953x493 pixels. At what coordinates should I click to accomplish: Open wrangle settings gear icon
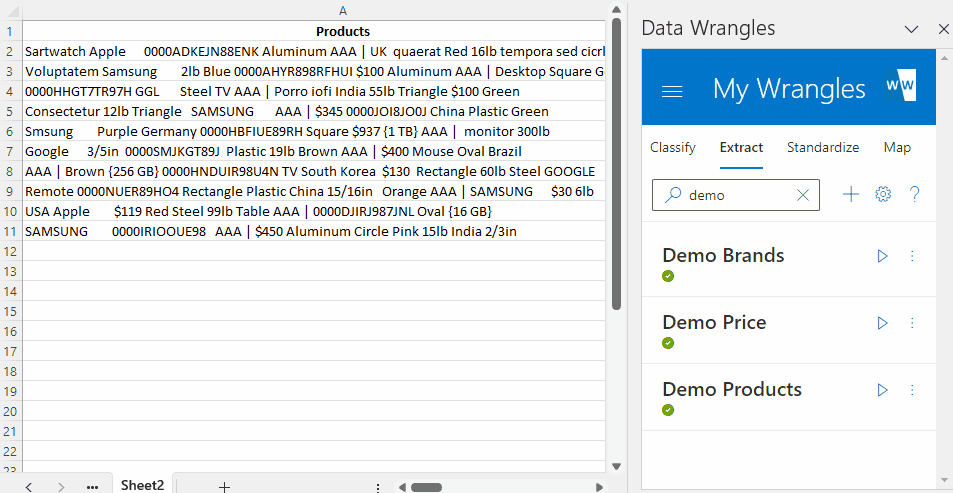point(882,195)
